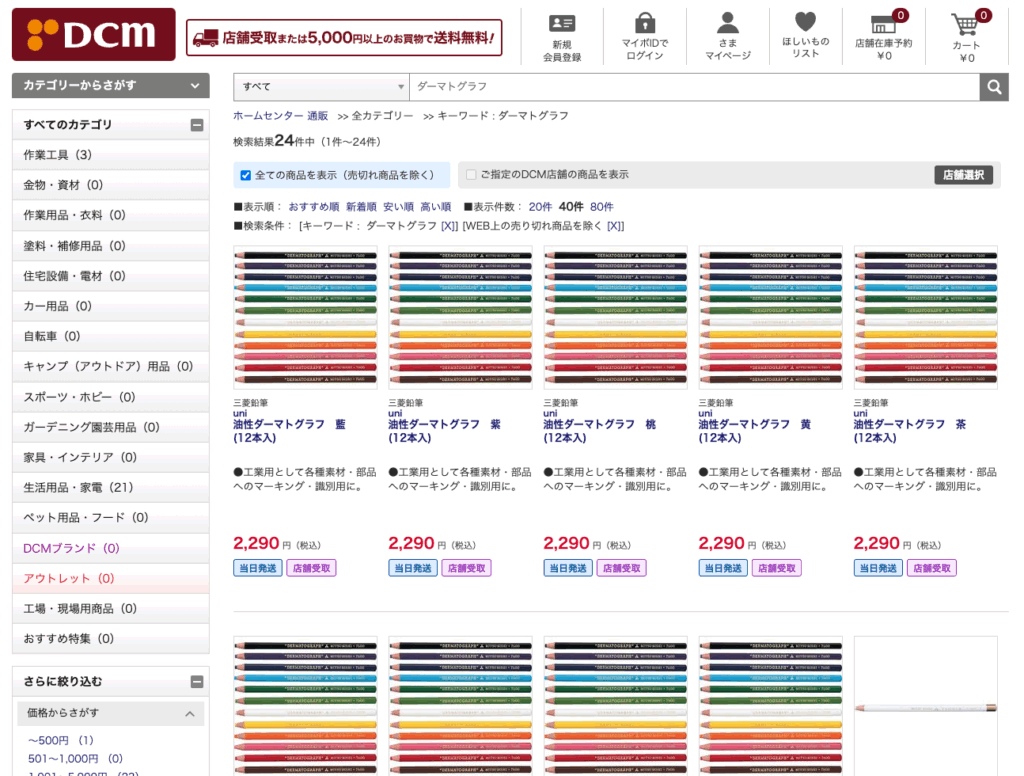Open カテゴリーからさがす dropdown
Image resolution: width=1024 pixels, height=776 pixels.
110,86
